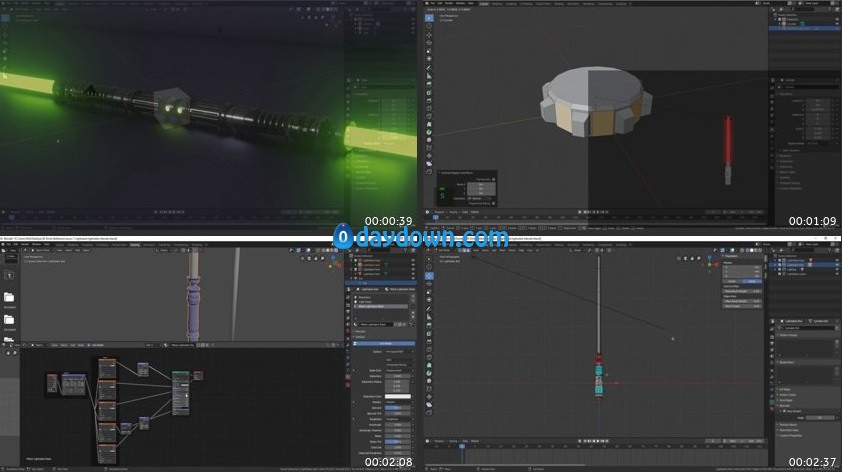Click play in the 00:02:37 frame timeline
Screen dimensions: 842x472
598,441
